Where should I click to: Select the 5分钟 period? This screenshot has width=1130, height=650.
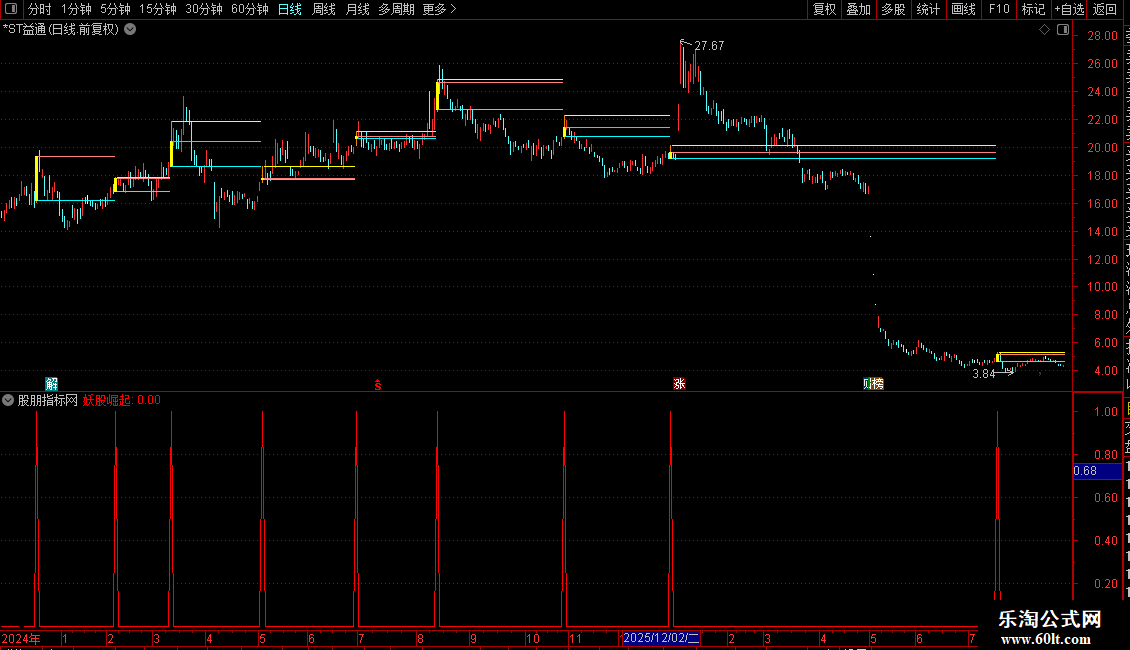(115, 9)
